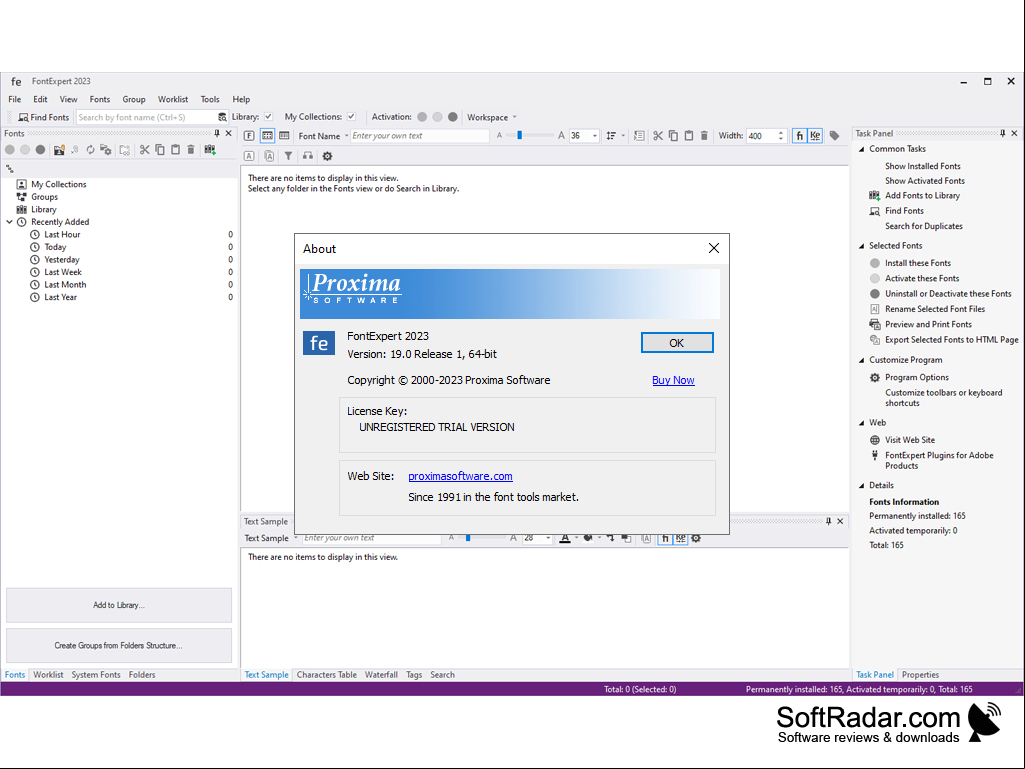Click the headphones icon in preview toolbar
1025x769 pixels.
pyautogui.click(x=307, y=156)
